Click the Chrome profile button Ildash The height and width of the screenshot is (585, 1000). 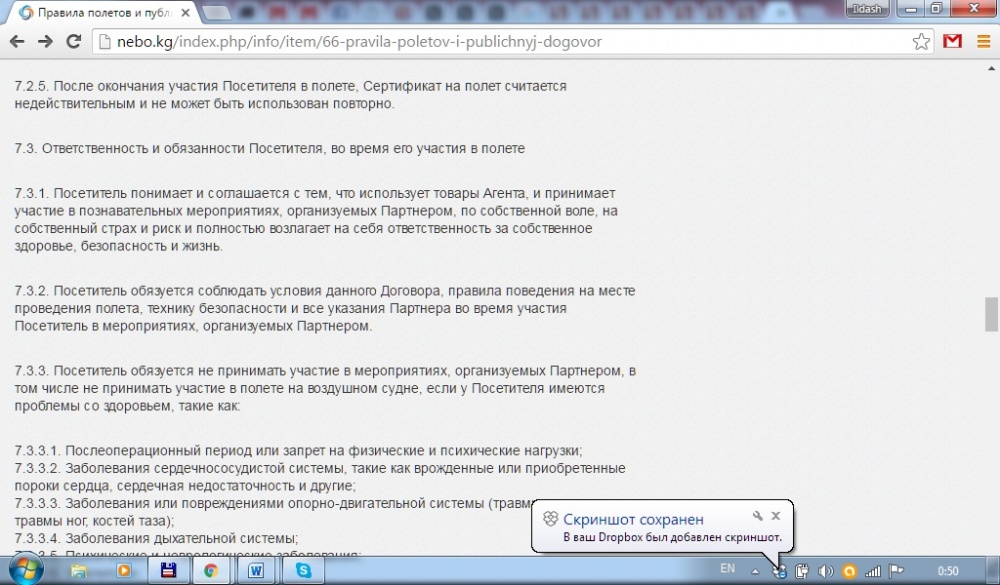[x=867, y=9]
